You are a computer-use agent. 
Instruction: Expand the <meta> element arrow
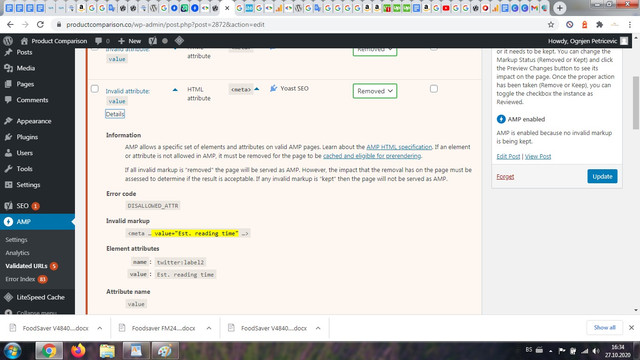coord(257,89)
